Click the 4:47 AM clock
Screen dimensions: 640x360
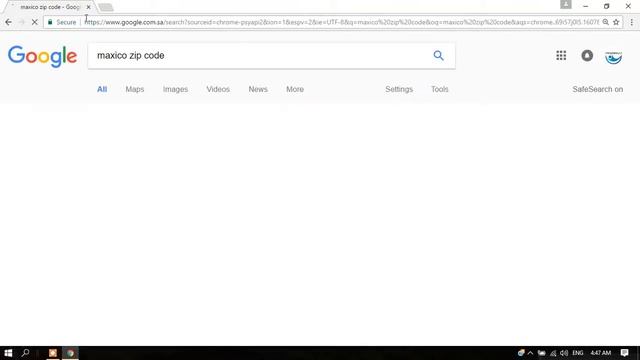[x=600, y=353]
